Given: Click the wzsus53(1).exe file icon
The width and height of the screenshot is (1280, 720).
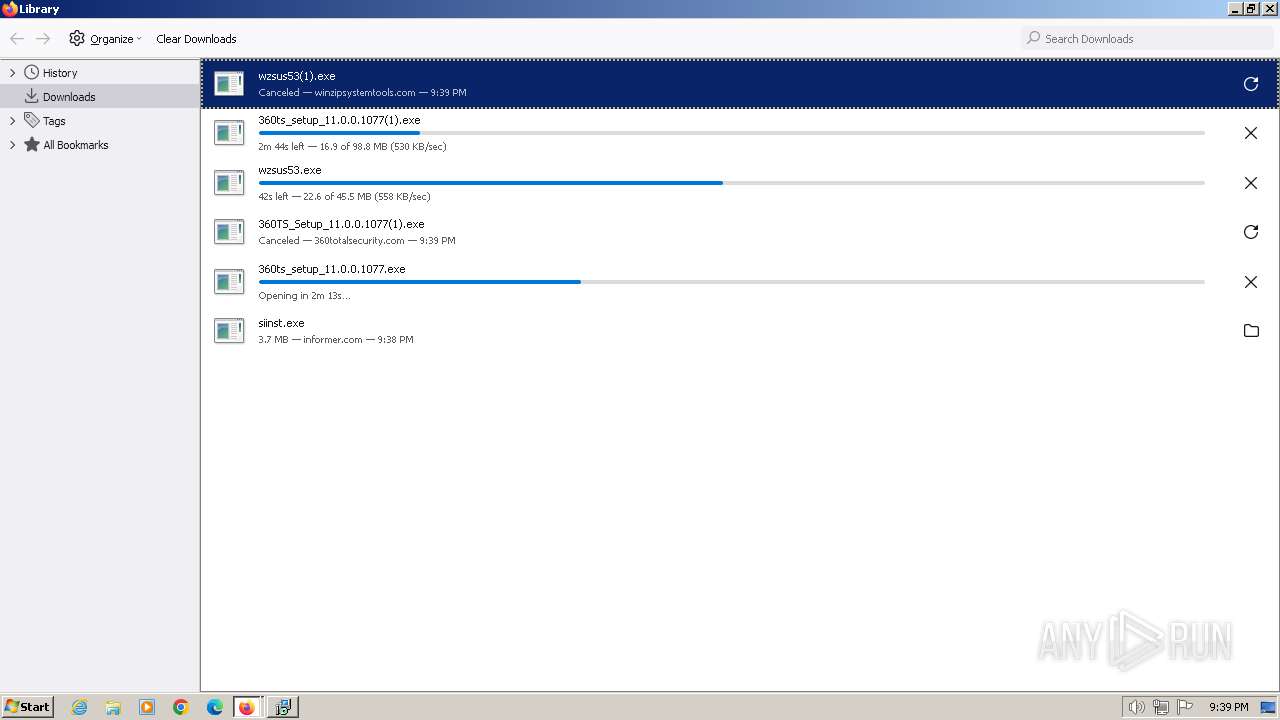Looking at the screenshot, I should coord(229,84).
